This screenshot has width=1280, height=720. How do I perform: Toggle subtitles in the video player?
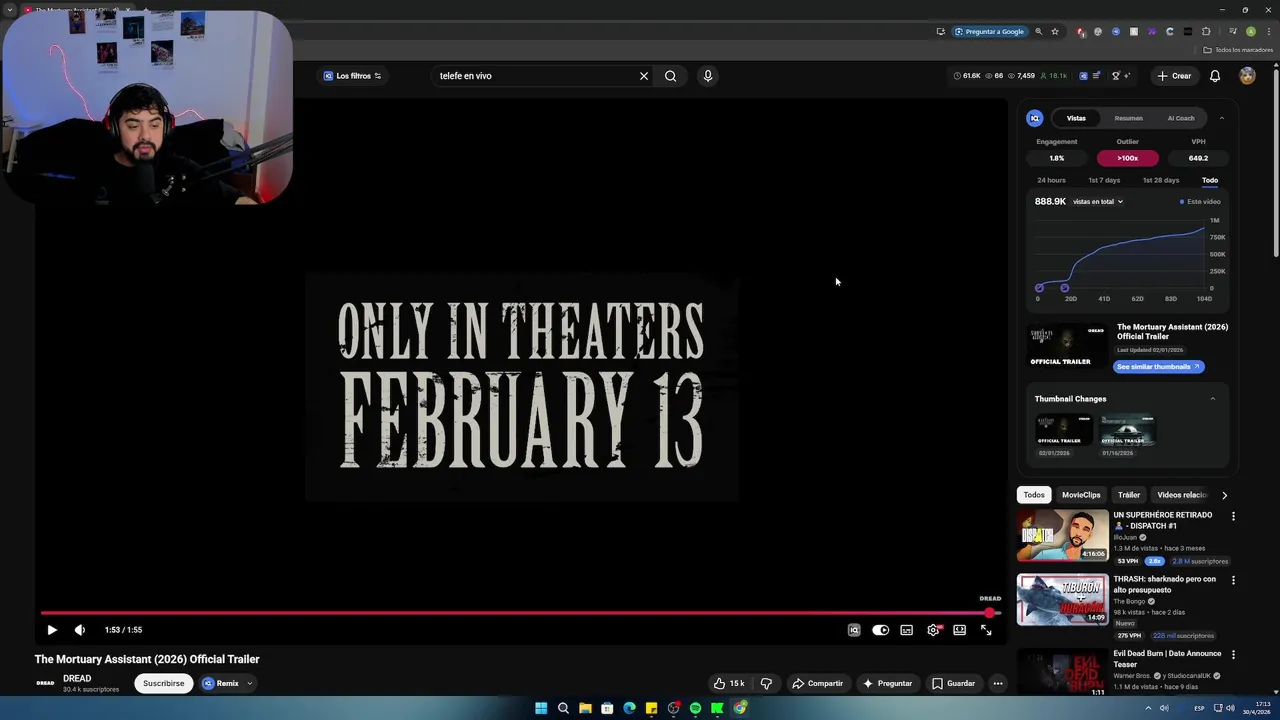[x=906, y=630]
